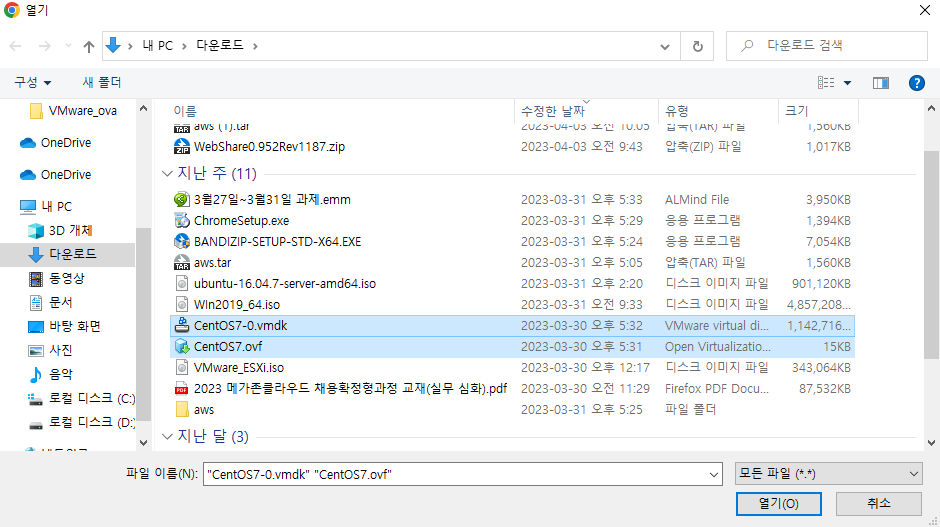Viewport: 940px width, 527px height.
Task: Select aws.tar archive icon
Action: [182, 263]
